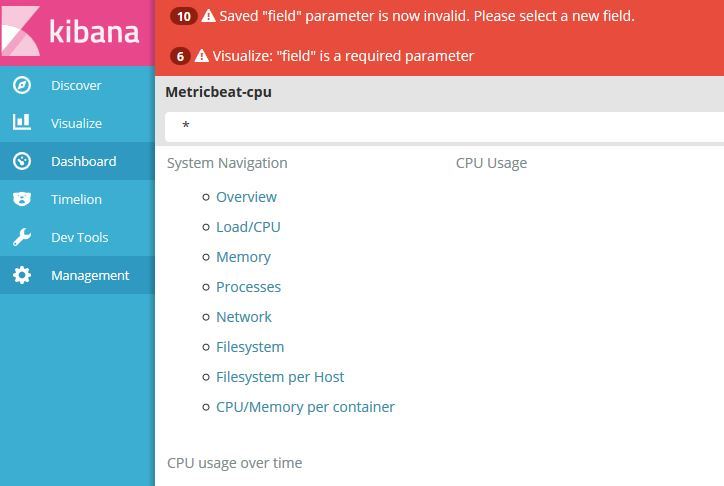
Task: Open the Filesystem per Host link
Action: coord(280,377)
